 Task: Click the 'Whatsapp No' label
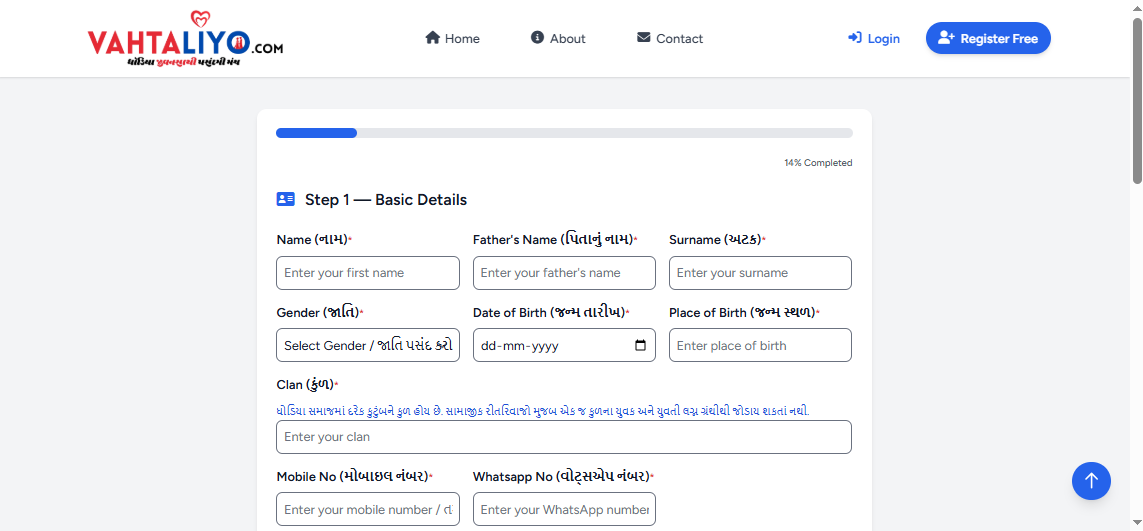pos(562,476)
